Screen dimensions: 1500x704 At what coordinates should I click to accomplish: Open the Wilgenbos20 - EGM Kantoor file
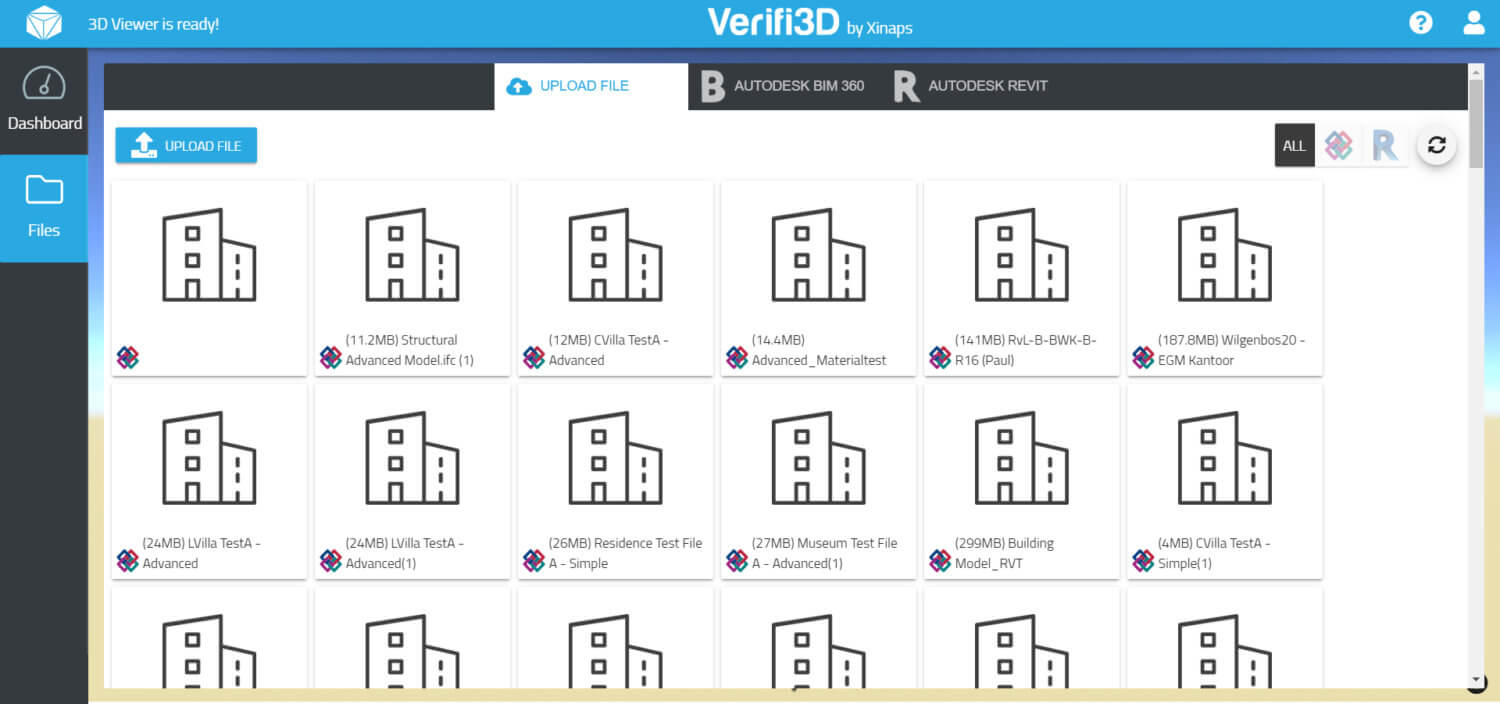pos(1224,278)
